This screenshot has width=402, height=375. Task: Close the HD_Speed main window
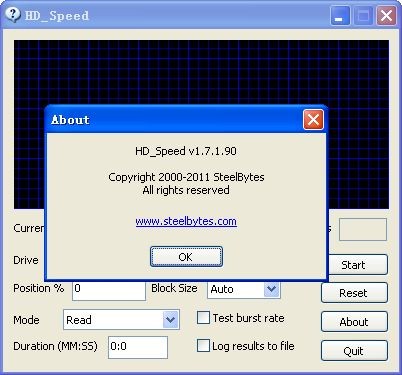click(x=386, y=15)
